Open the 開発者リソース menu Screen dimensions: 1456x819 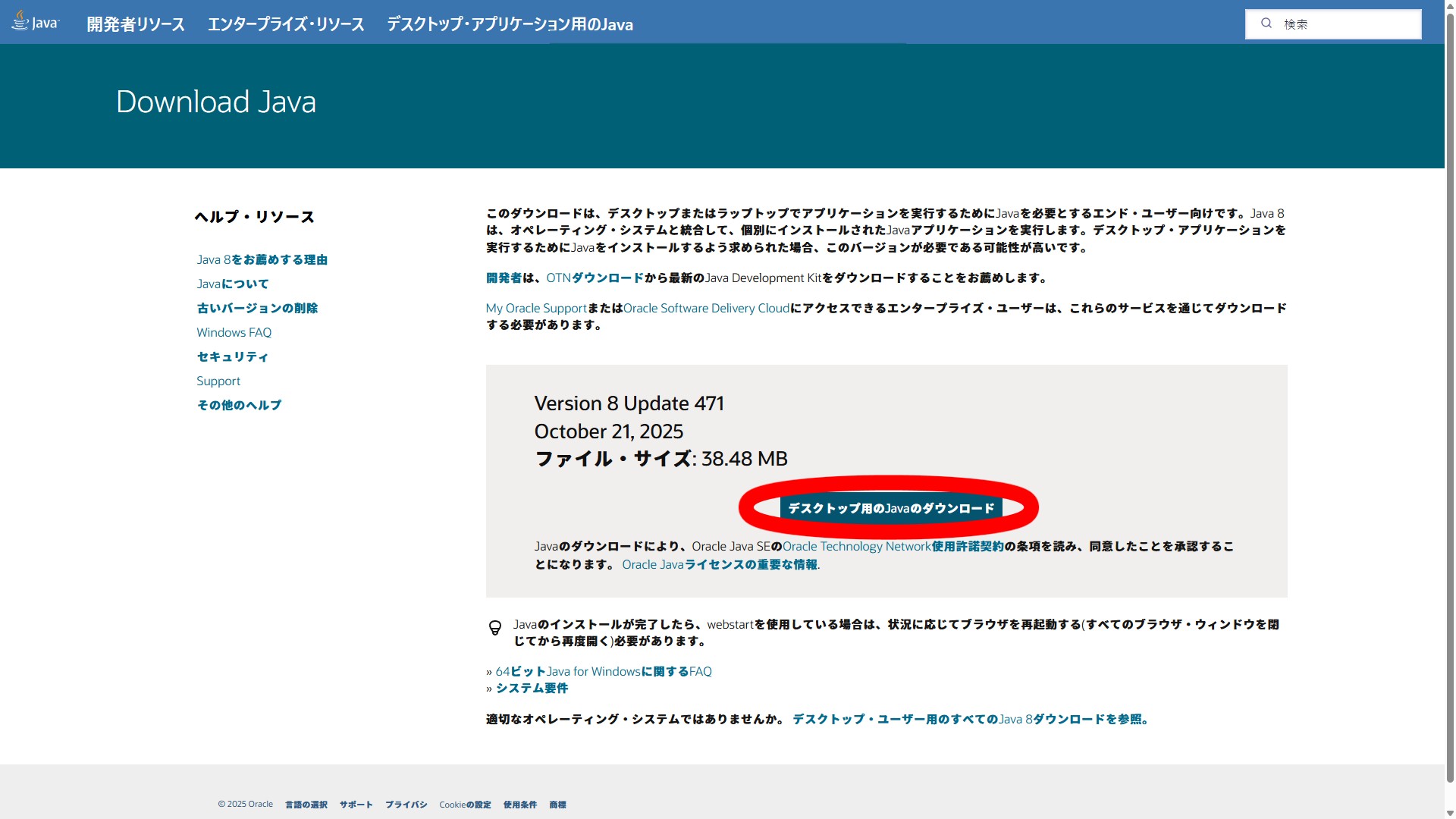point(136,24)
